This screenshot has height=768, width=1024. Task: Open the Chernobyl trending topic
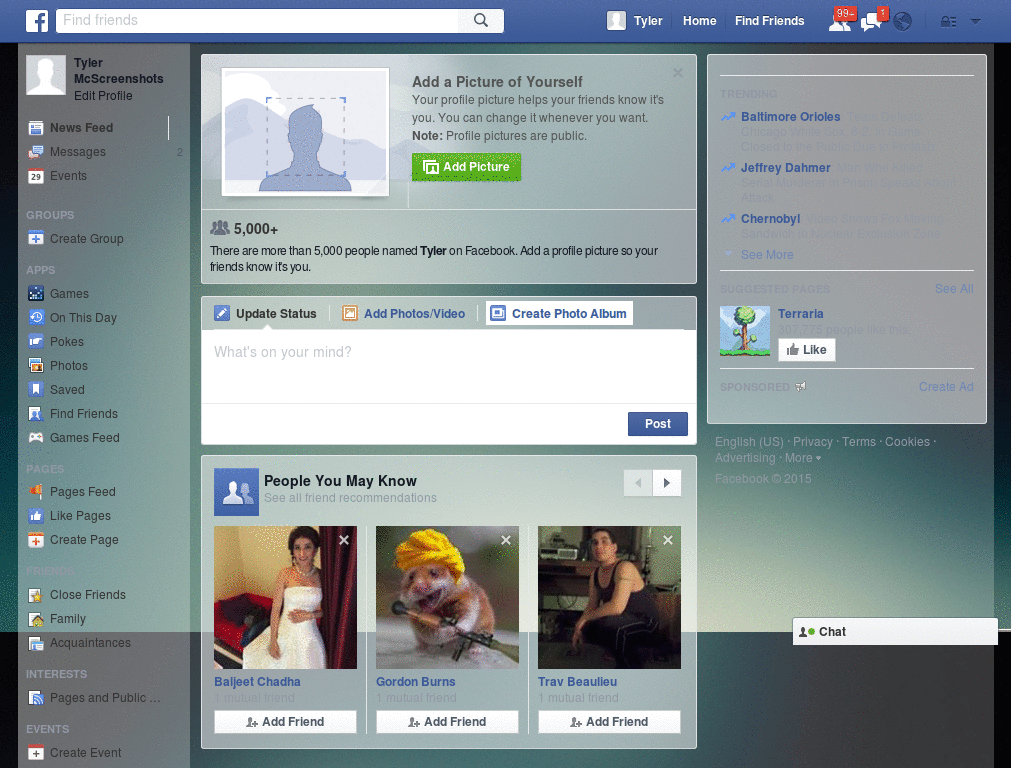click(771, 219)
